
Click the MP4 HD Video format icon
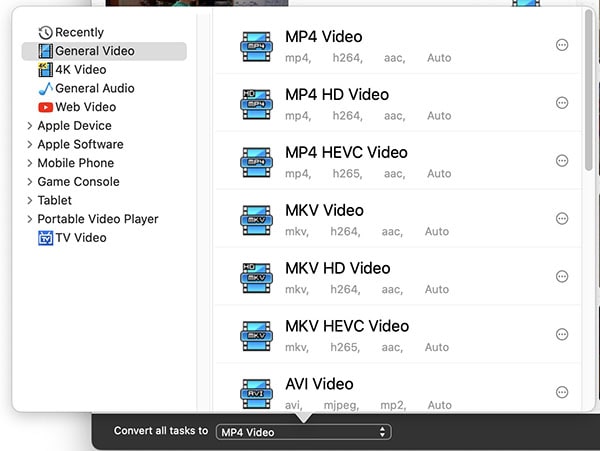point(256,104)
